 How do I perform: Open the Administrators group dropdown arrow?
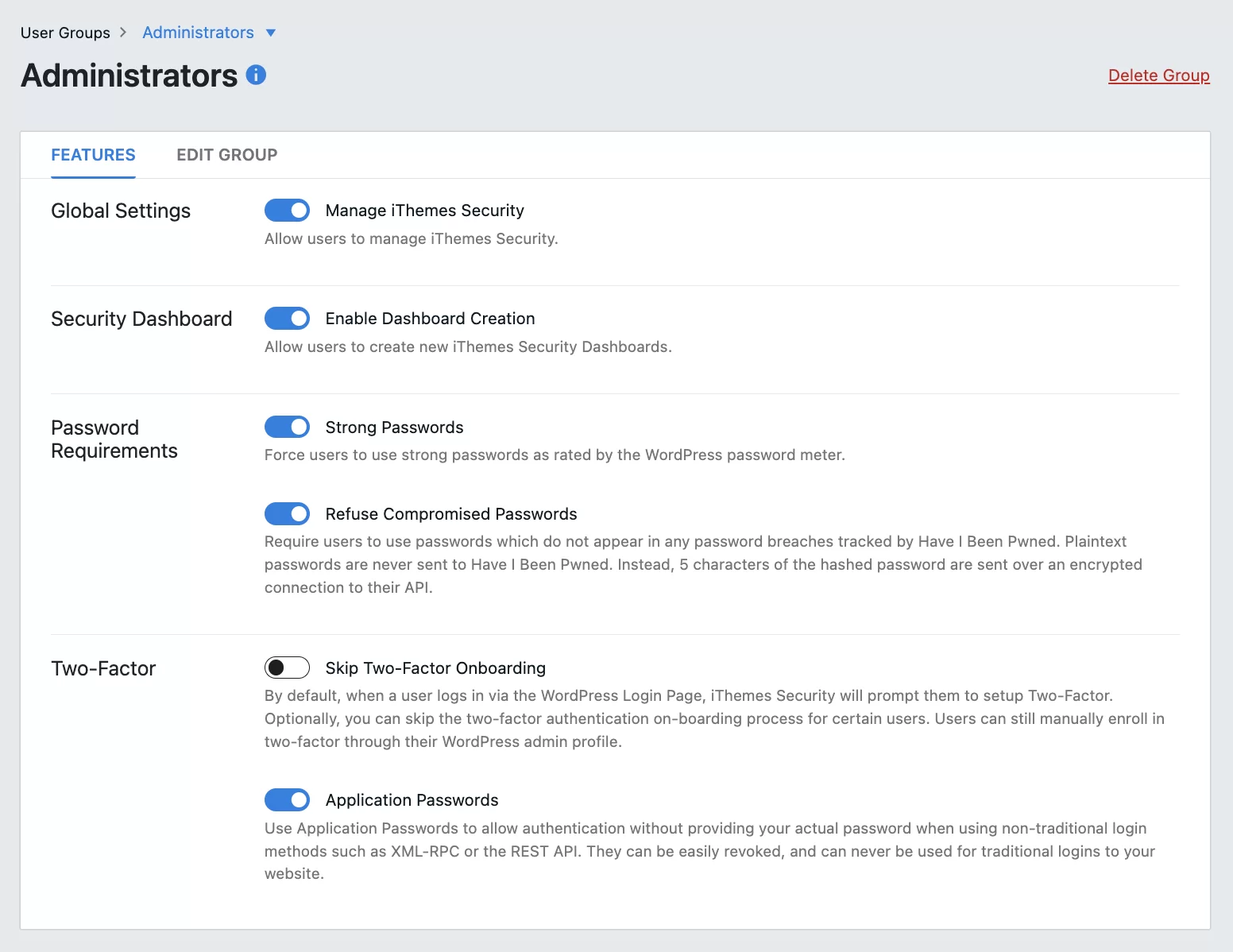pos(271,33)
